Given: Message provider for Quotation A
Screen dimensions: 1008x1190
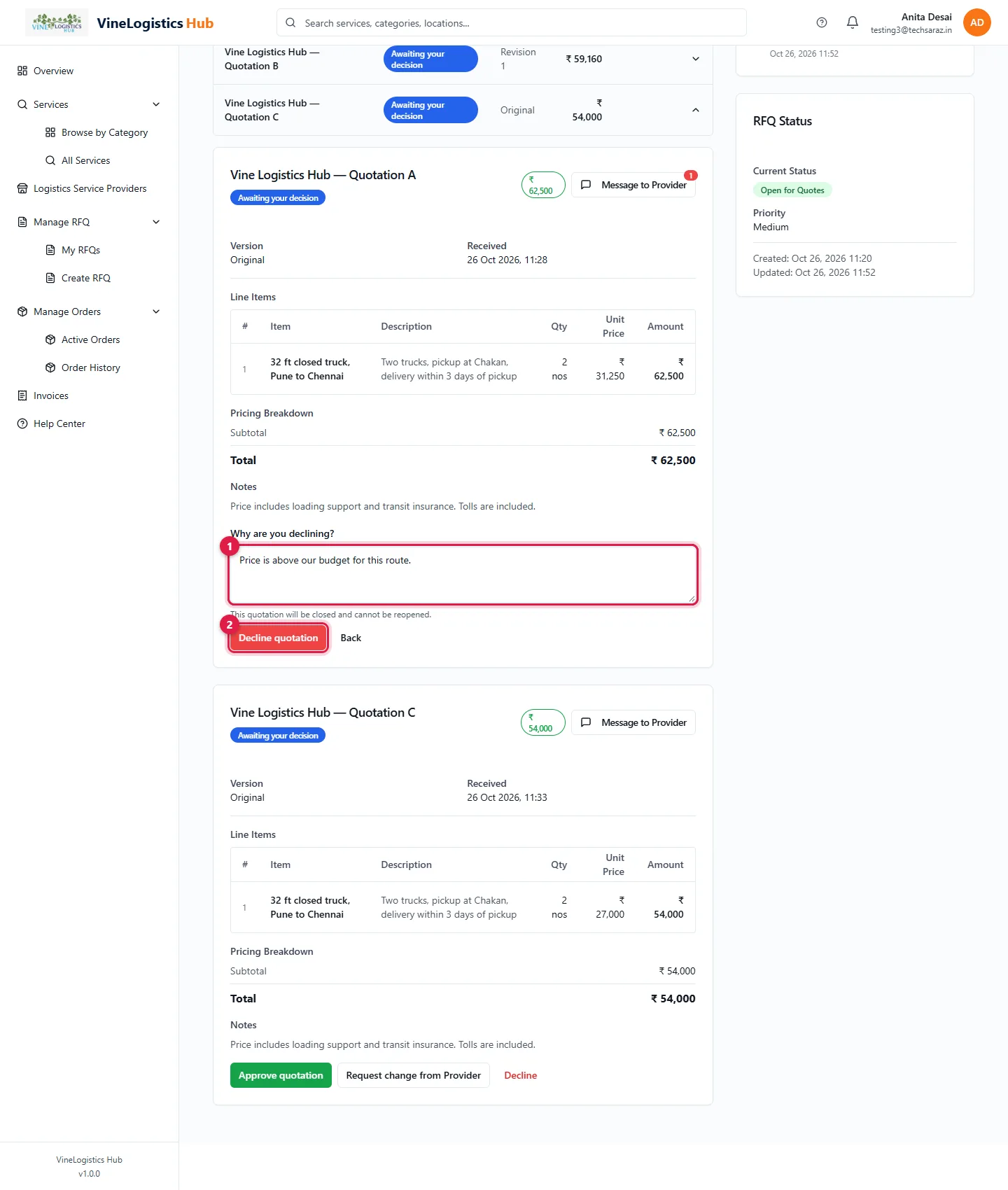Looking at the screenshot, I should coord(633,185).
